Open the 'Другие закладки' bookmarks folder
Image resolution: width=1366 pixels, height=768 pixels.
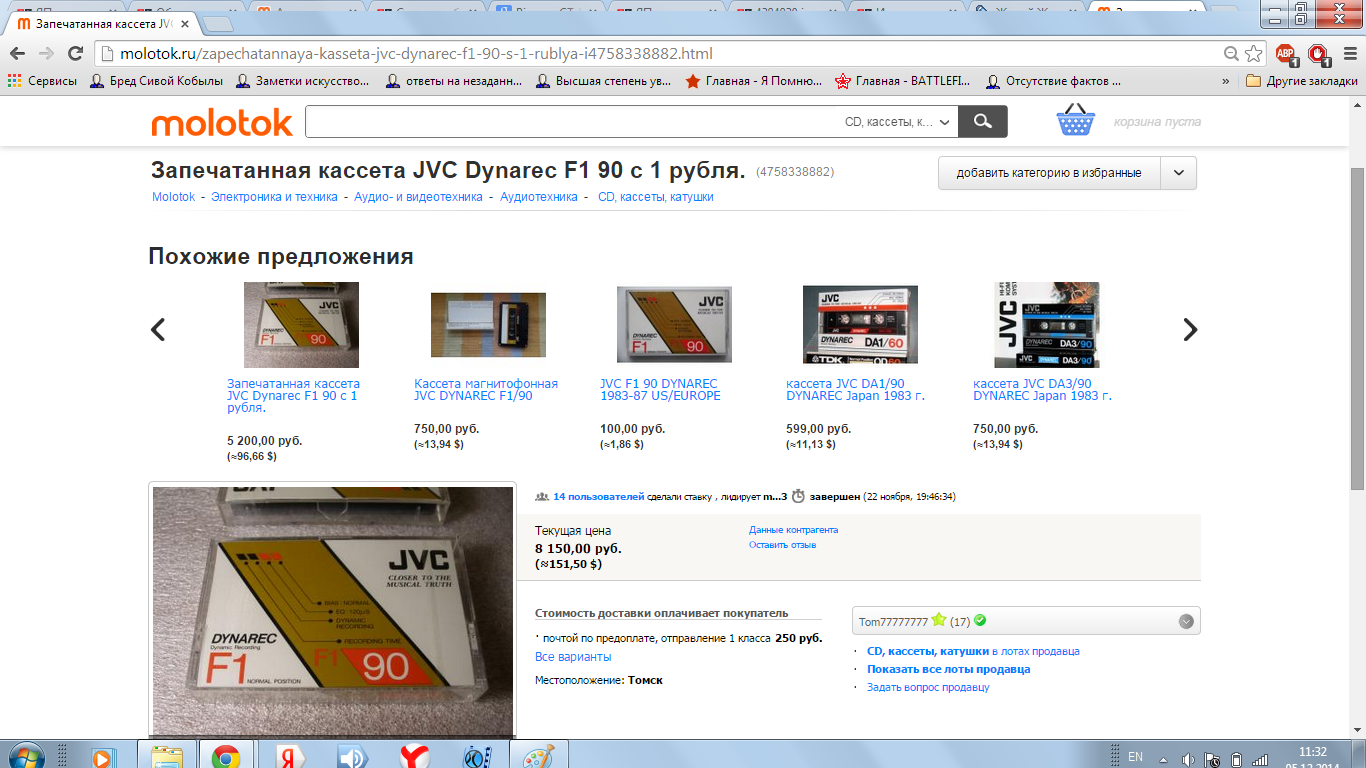click(x=1301, y=81)
